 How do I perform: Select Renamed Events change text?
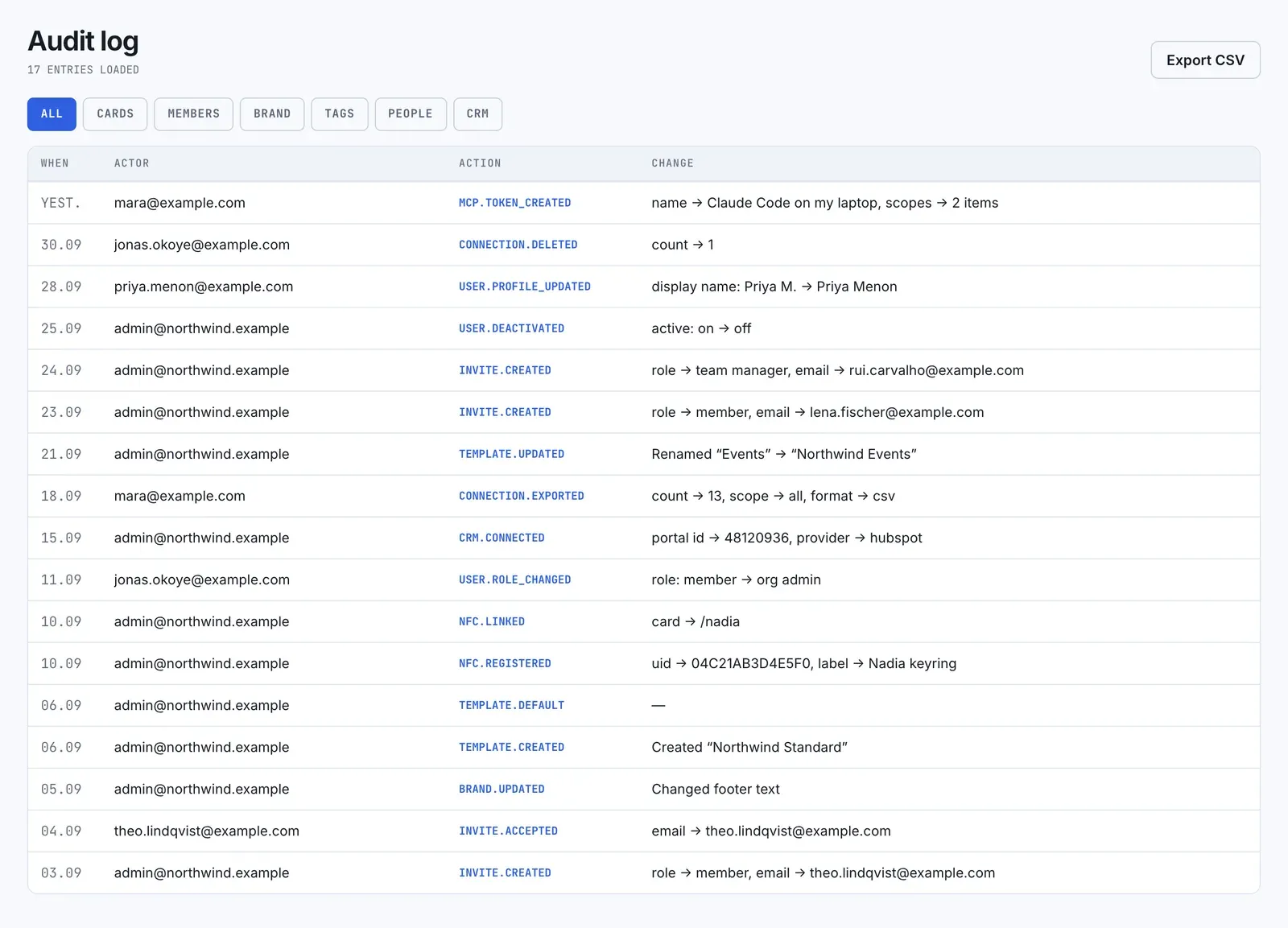[x=784, y=454]
